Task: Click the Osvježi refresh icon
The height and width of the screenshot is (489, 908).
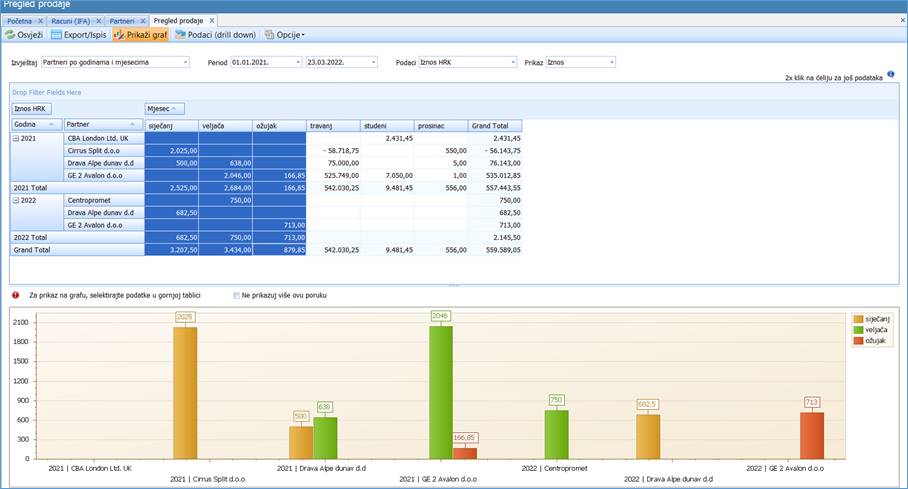Action: tap(10, 35)
